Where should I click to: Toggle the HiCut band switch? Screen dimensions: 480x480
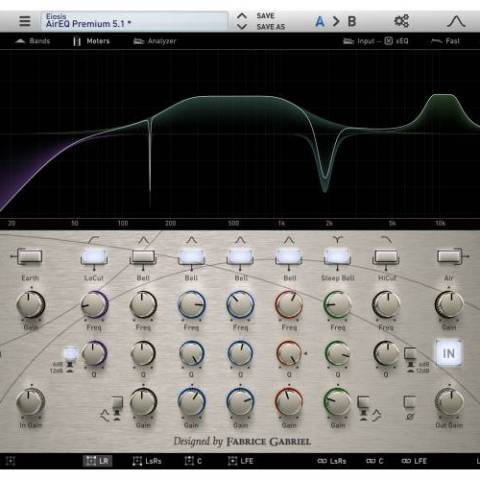coord(386,256)
